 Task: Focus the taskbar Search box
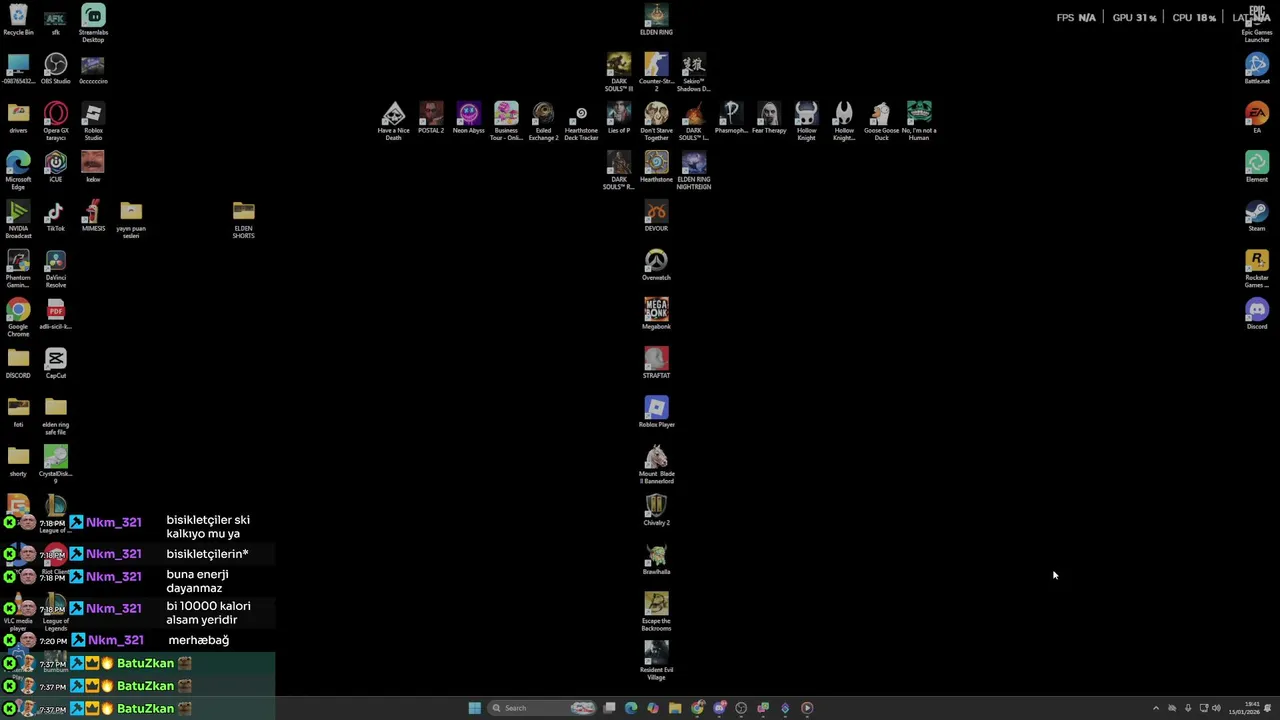[x=542, y=708]
